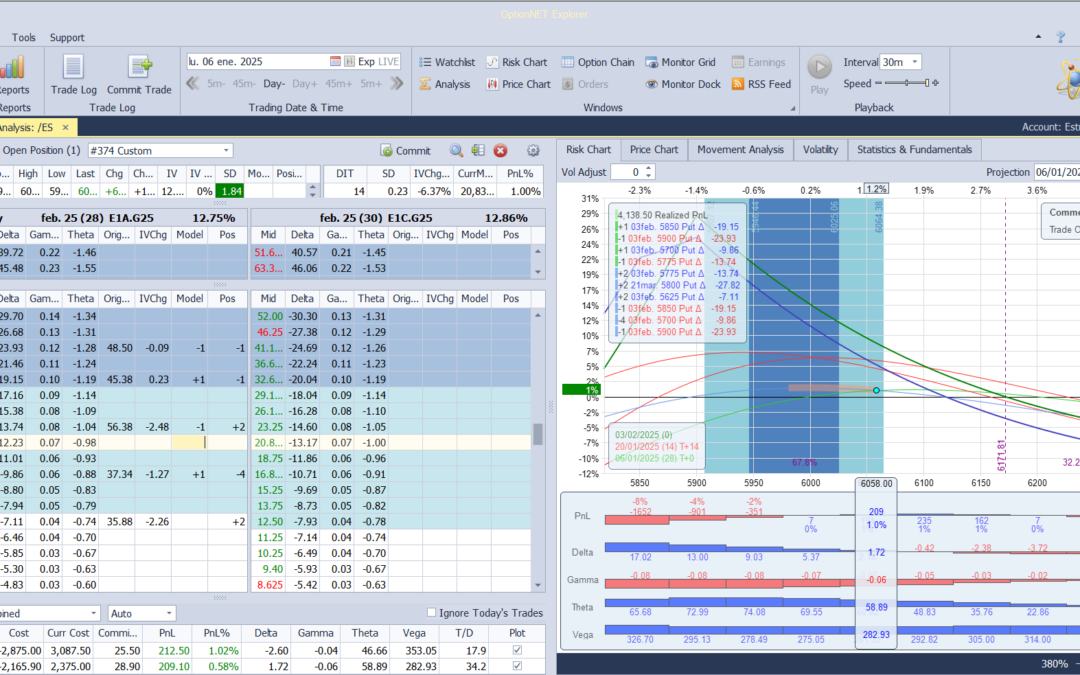This screenshot has width=1080, height=675.
Task: Open the Orders window
Action: coord(585,84)
